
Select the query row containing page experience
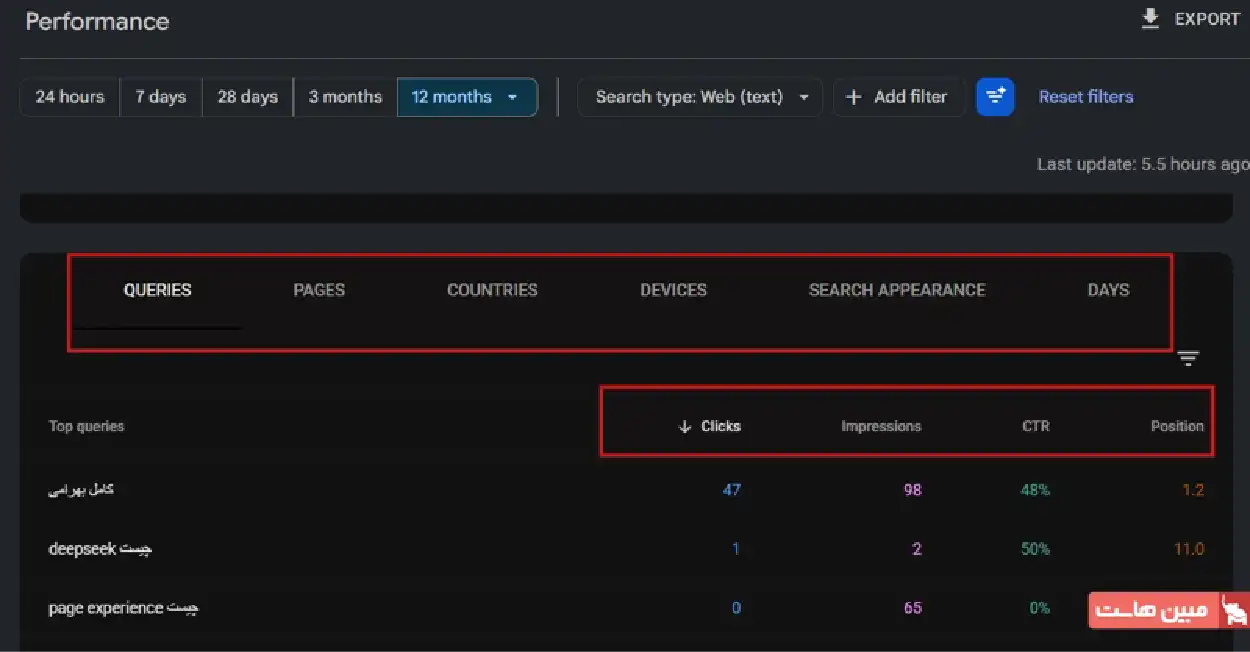626,608
